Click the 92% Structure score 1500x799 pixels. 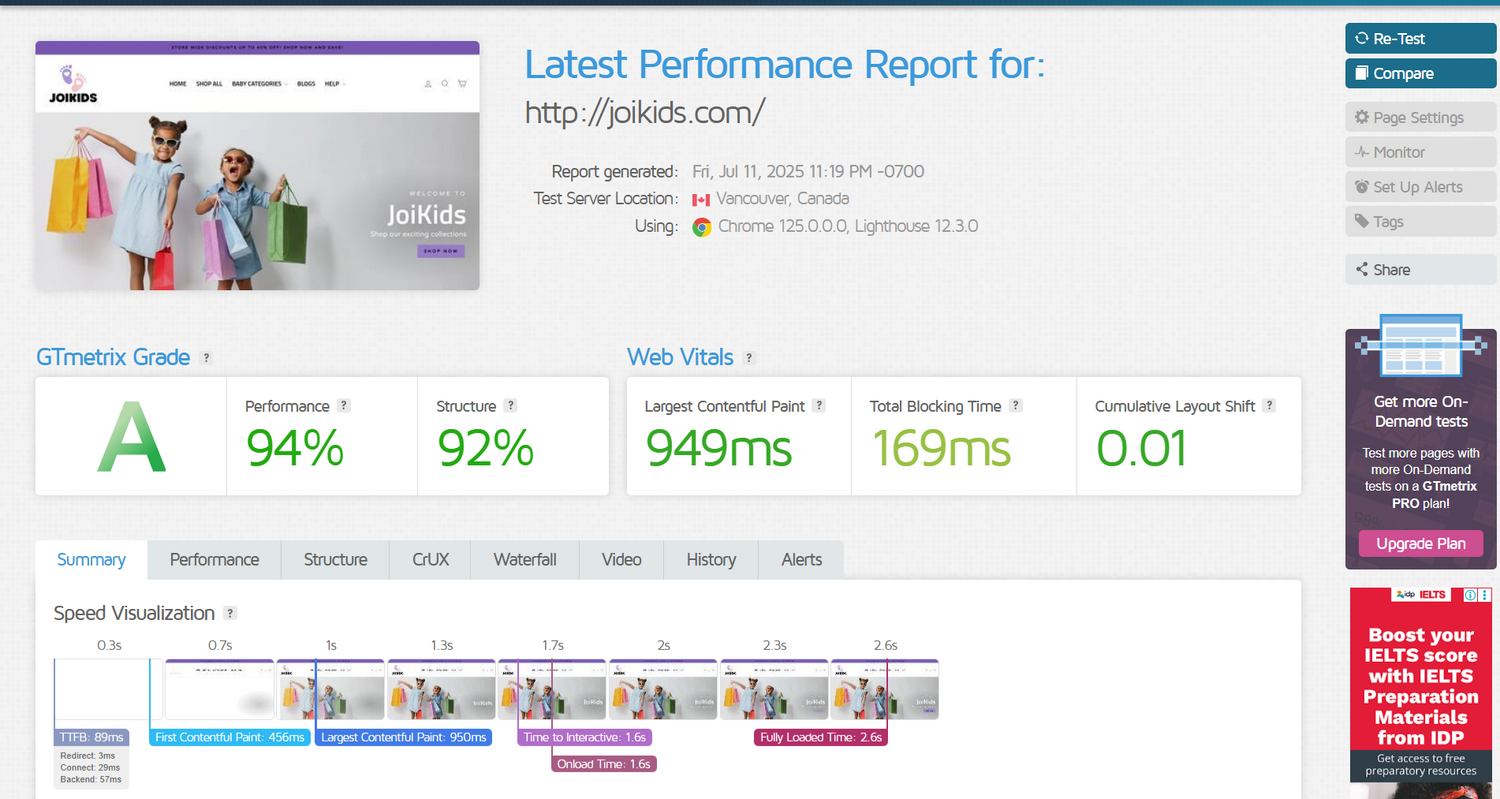tap(485, 447)
